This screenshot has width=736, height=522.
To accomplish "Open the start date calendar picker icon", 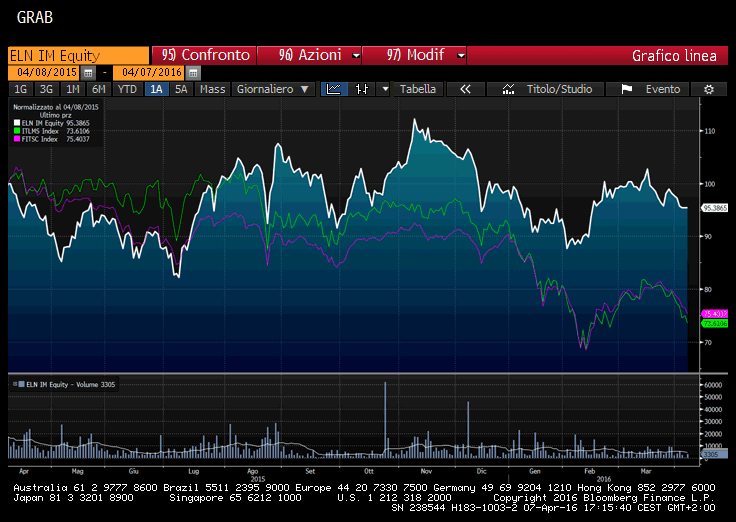I will click(x=88, y=73).
